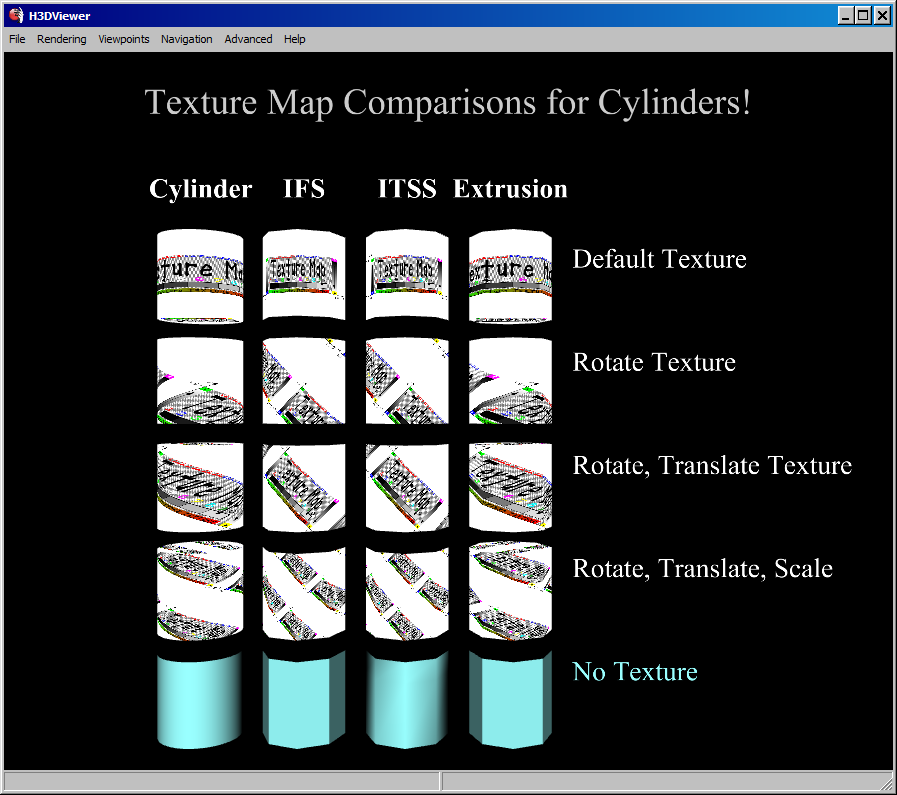Open the Help menu
The height and width of the screenshot is (795, 897).
point(295,39)
